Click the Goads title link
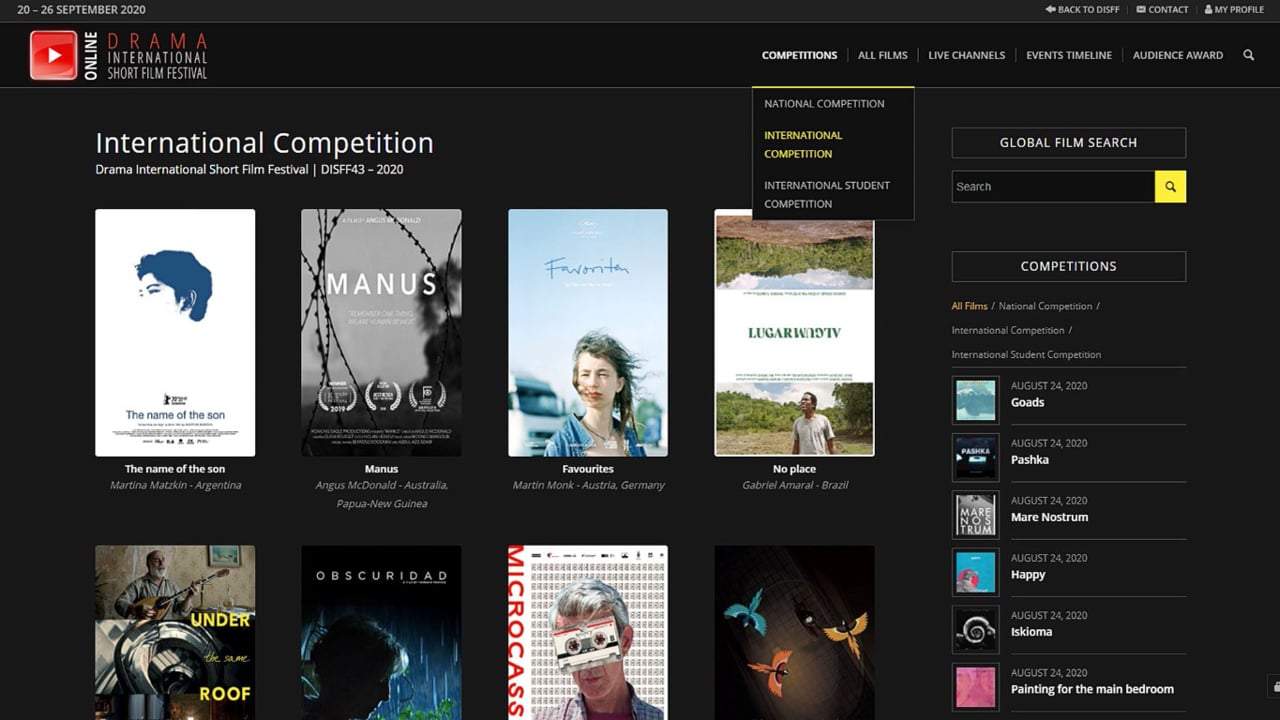Image resolution: width=1280 pixels, height=720 pixels. (1027, 403)
